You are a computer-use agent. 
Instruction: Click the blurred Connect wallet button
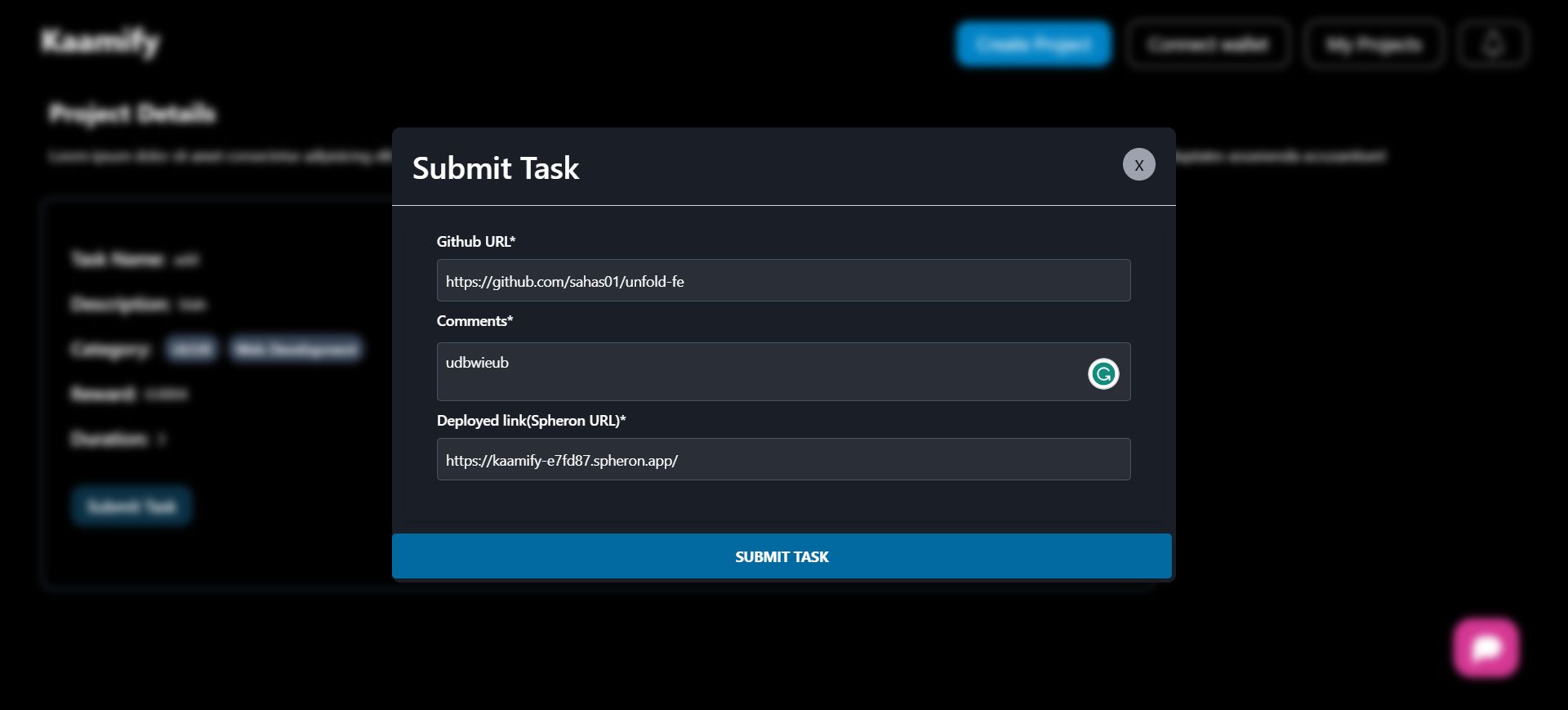1208,44
